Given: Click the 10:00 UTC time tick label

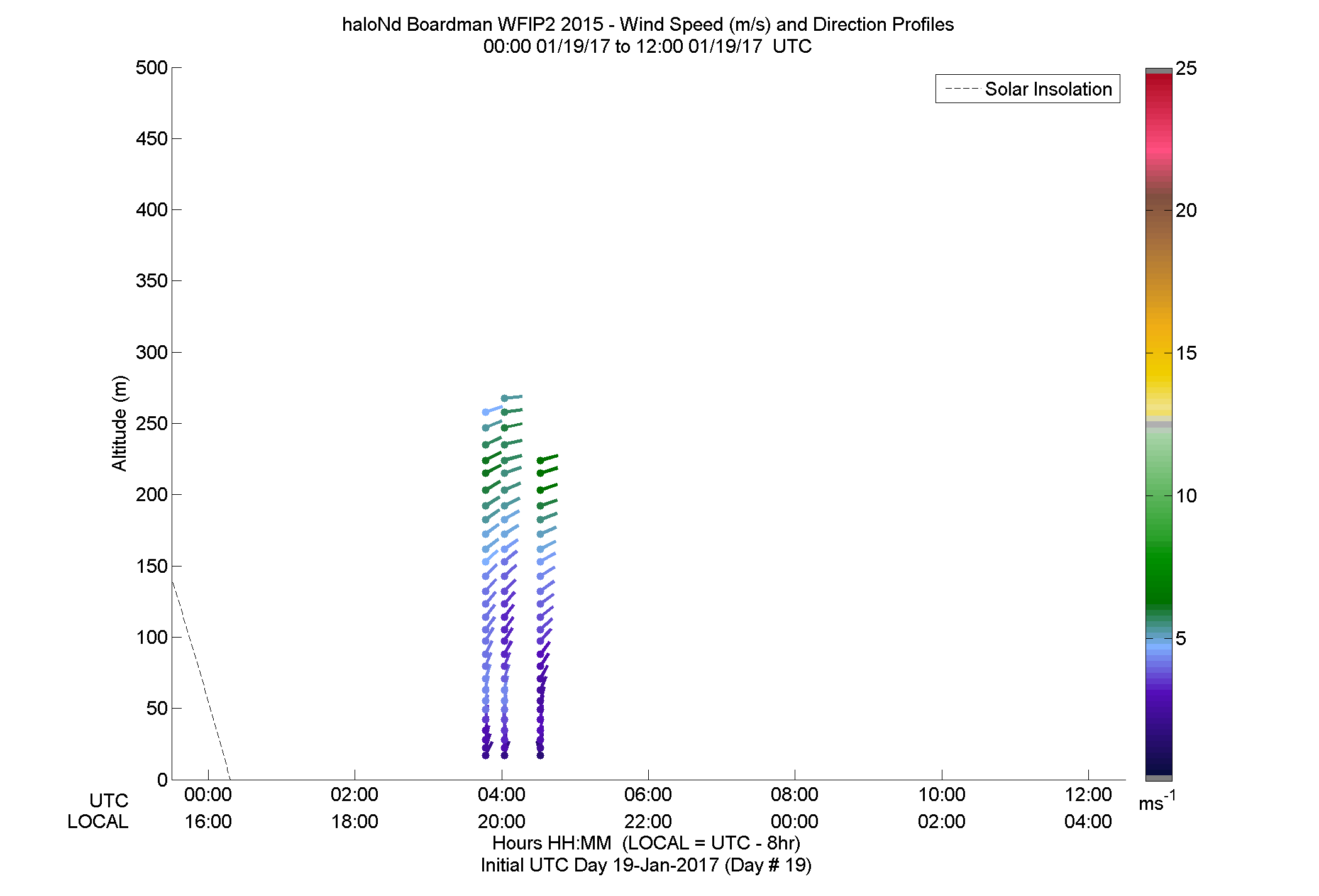Looking at the screenshot, I should tap(942, 794).
